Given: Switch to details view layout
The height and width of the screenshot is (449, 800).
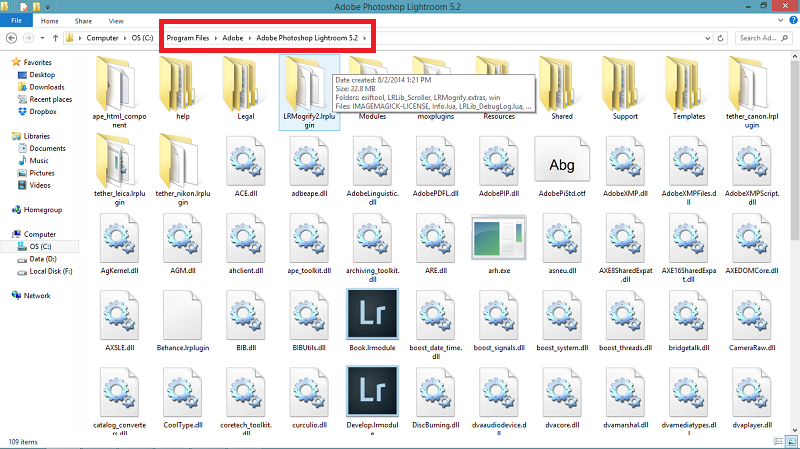Looking at the screenshot, I should [778, 441].
